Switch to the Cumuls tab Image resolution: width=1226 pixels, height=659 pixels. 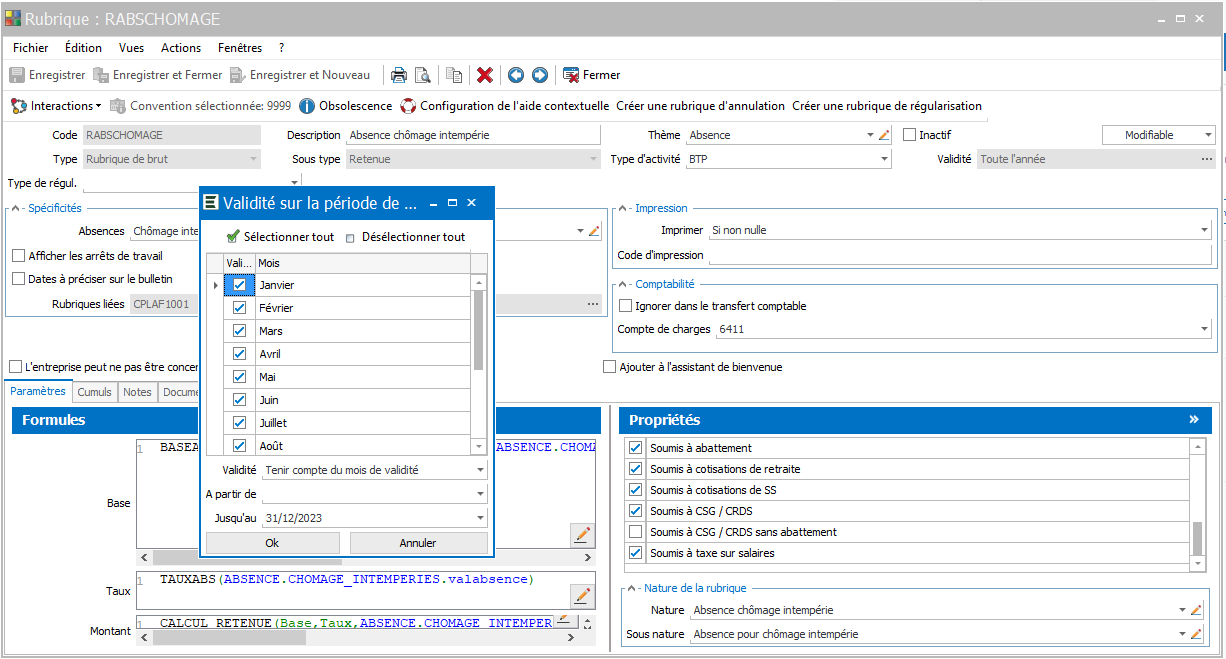pyautogui.click(x=95, y=392)
